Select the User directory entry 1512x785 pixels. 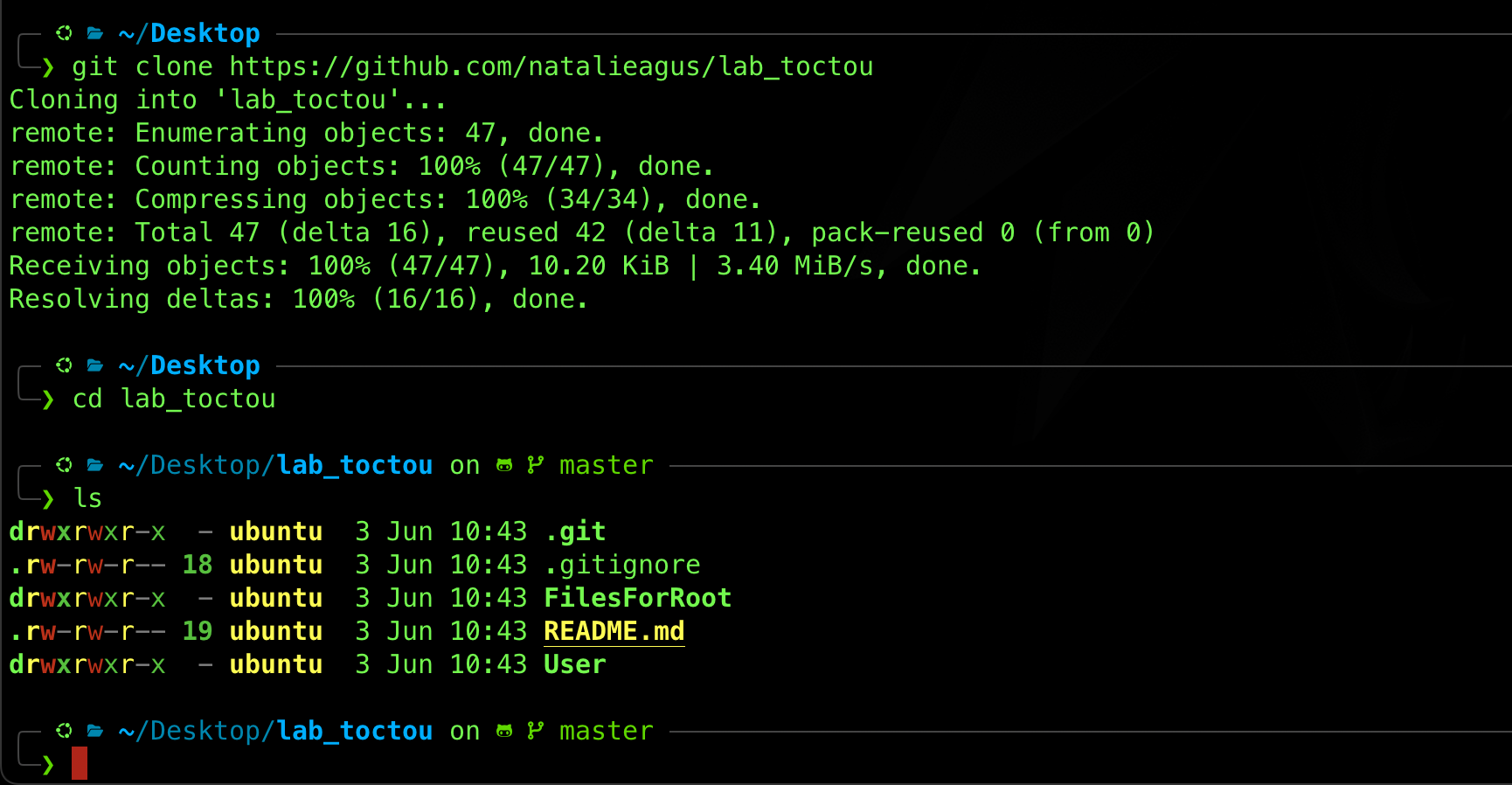pos(575,664)
